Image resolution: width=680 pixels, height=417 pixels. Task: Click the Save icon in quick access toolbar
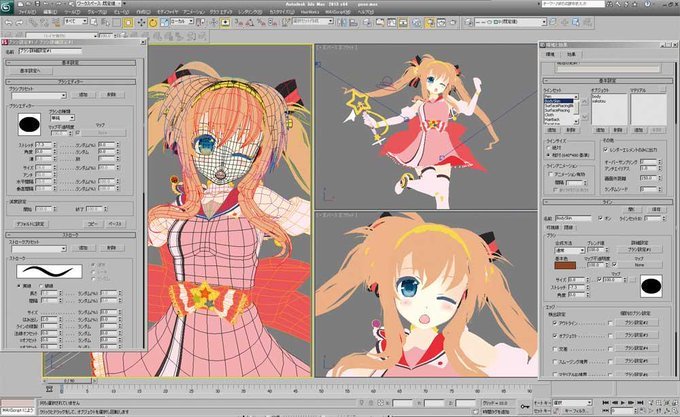coord(38,4)
